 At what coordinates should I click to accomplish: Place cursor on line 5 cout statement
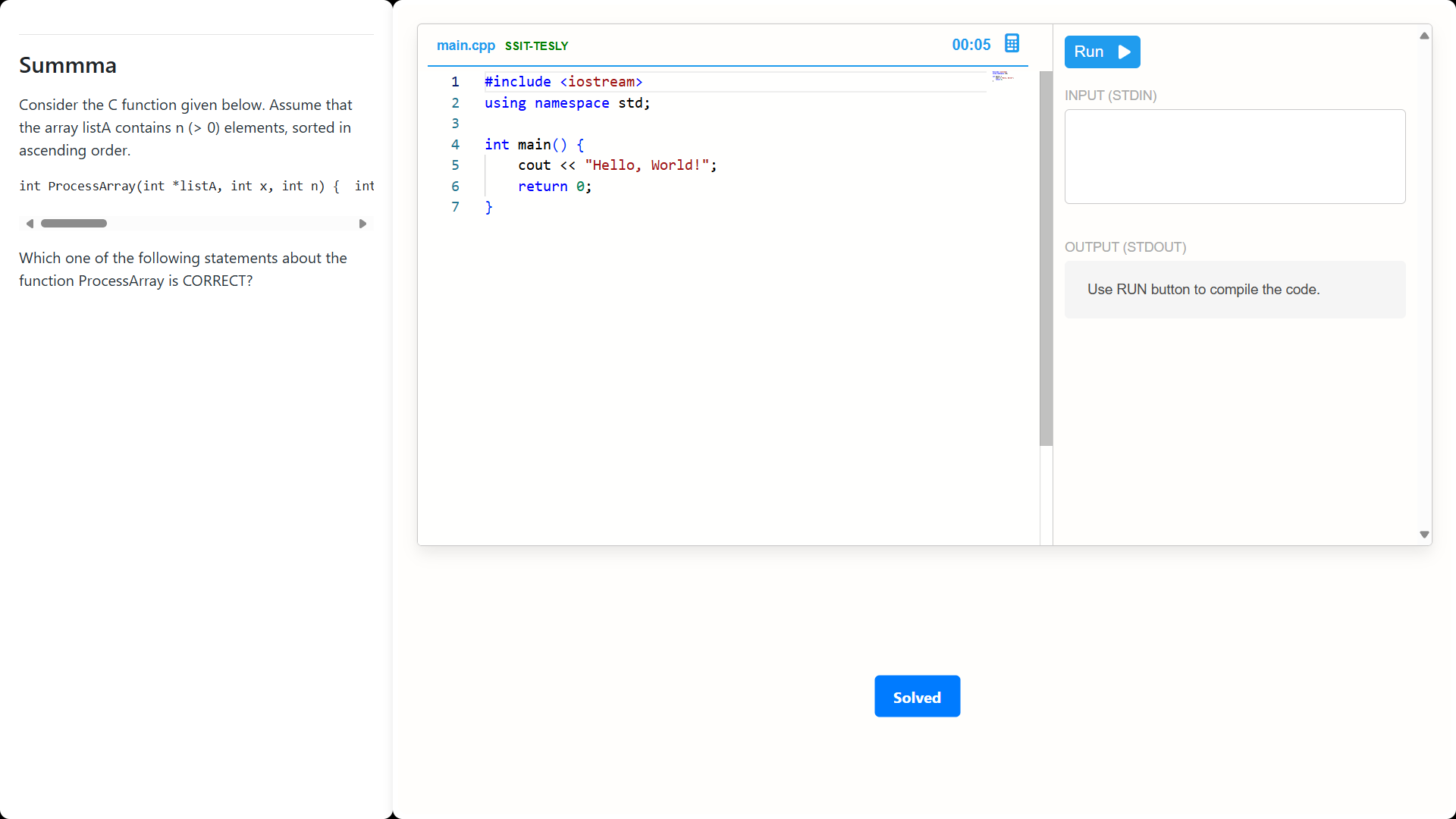[617, 165]
